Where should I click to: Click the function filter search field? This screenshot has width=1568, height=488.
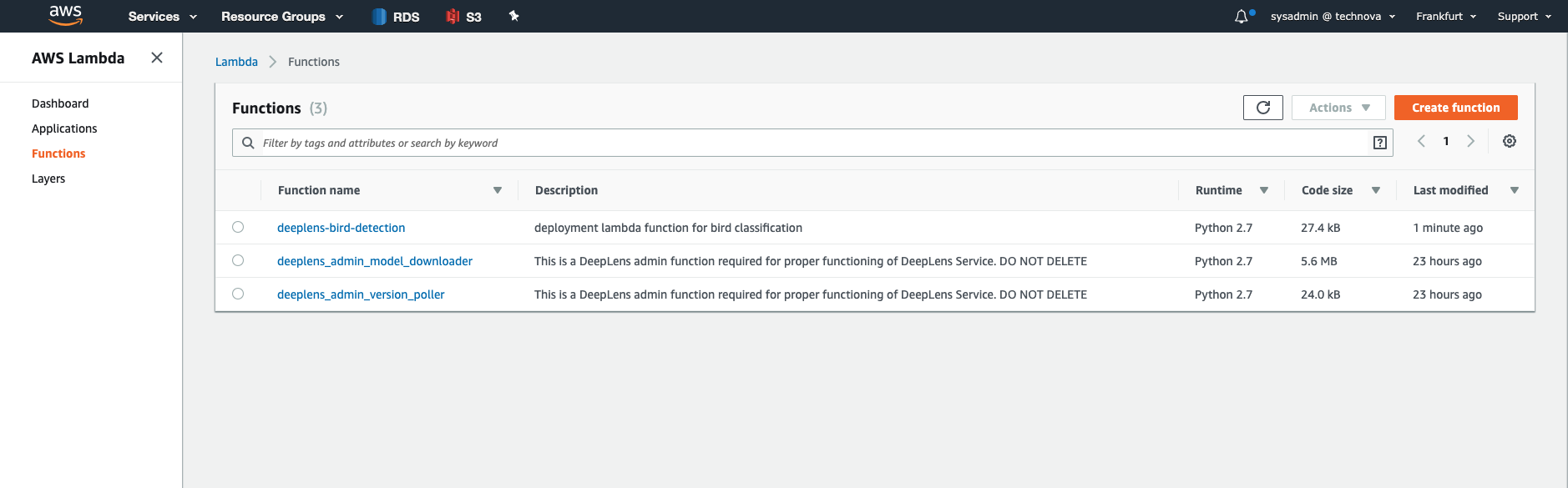tap(802, 143)
